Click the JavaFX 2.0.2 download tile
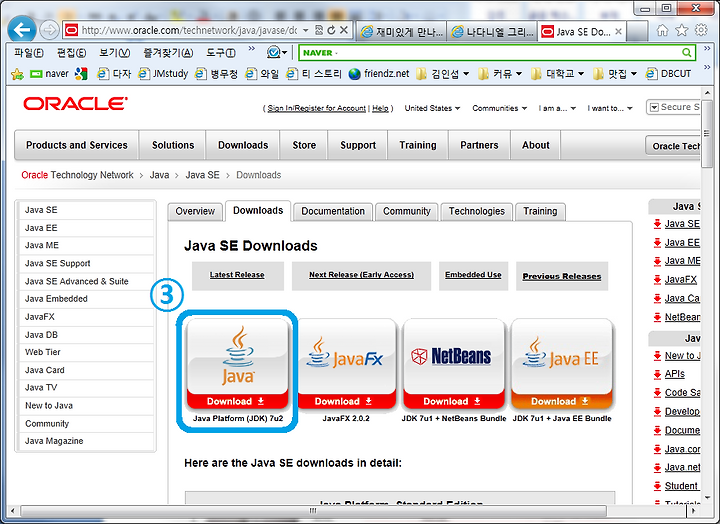Screen dimensions: 720x524 pos(346,364)
